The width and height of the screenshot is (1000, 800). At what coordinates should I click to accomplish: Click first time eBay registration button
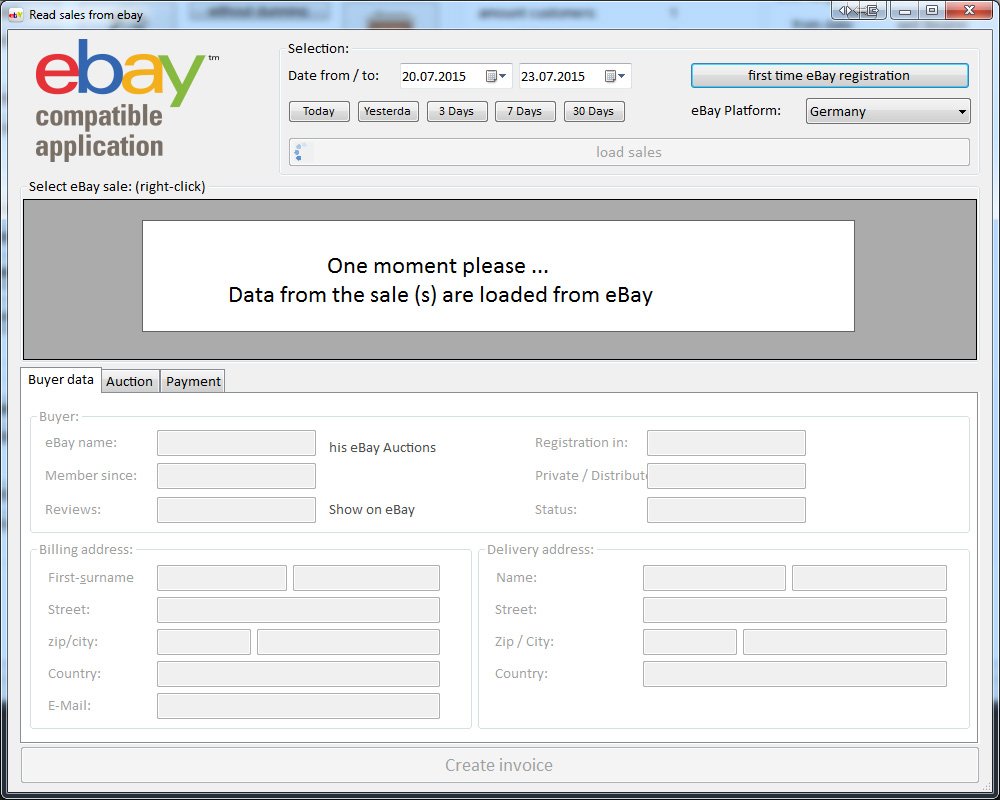click(829, 75)
